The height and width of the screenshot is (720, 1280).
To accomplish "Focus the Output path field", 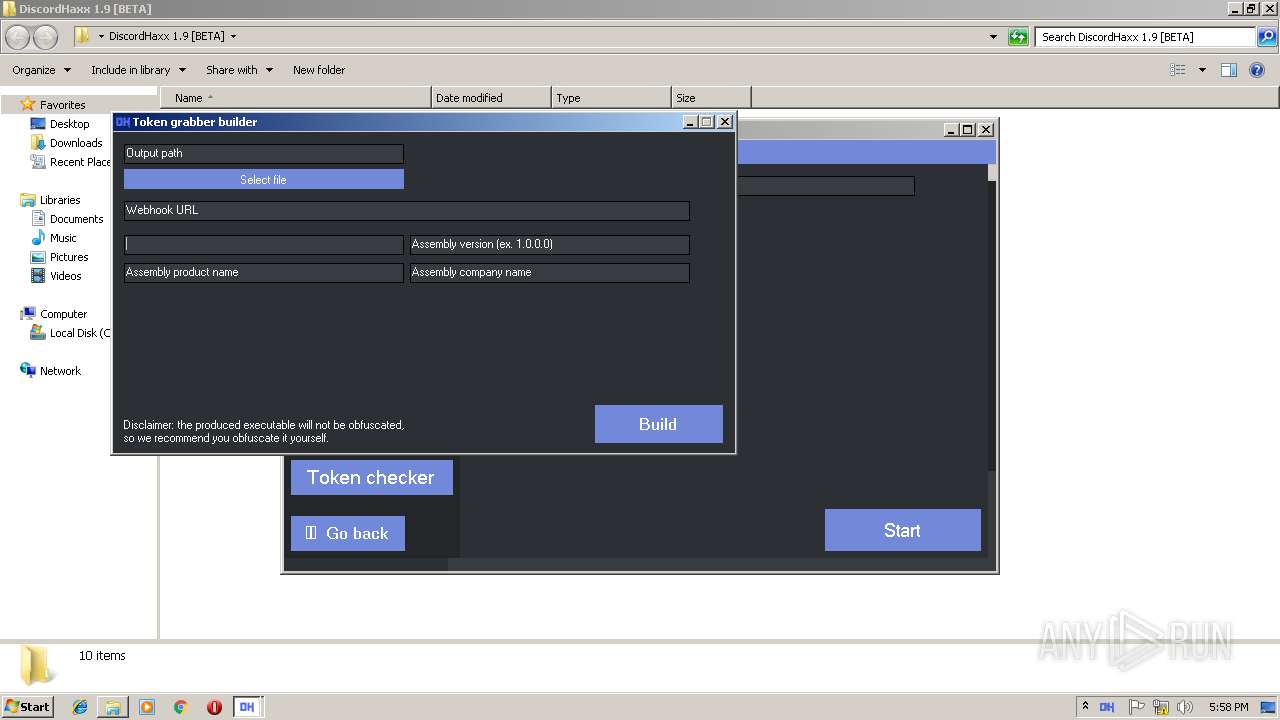I will pyautogui.click(x=264, y=153).
